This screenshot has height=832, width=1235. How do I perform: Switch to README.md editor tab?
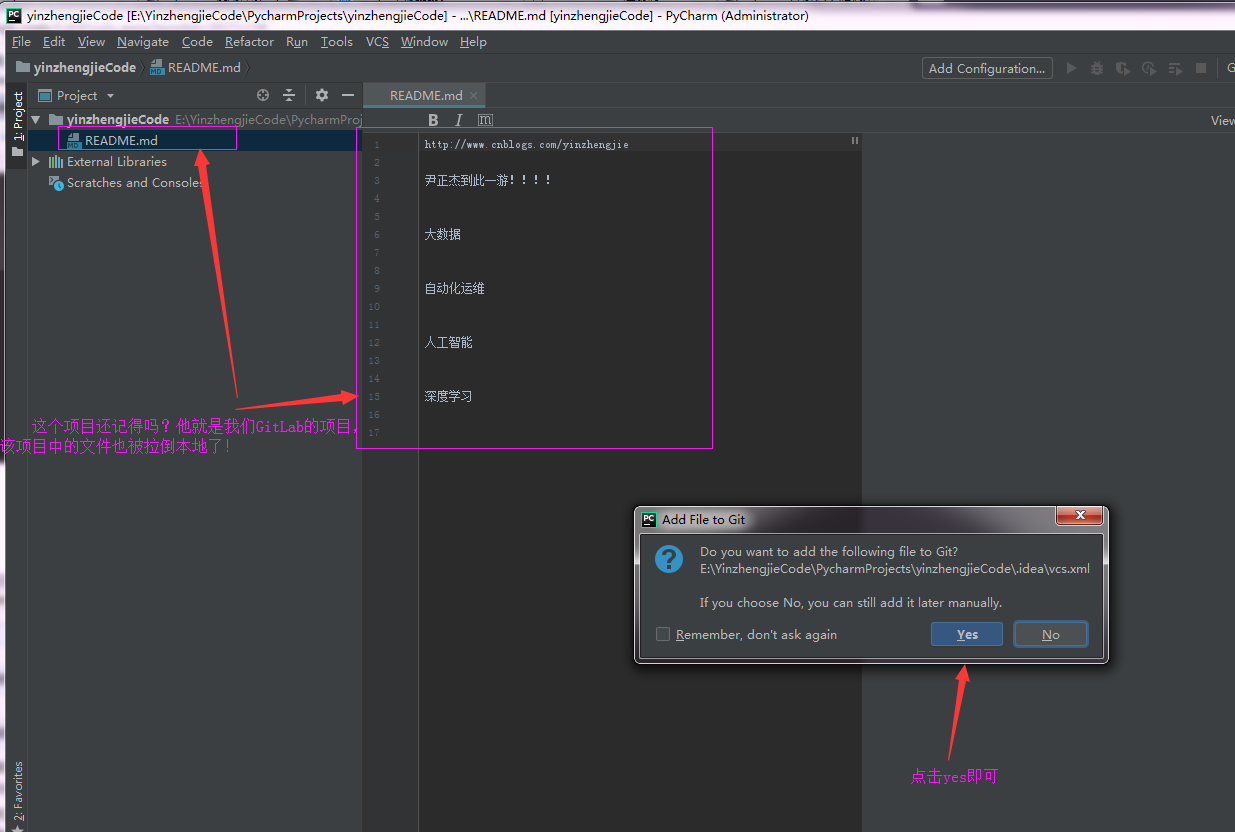426,95
